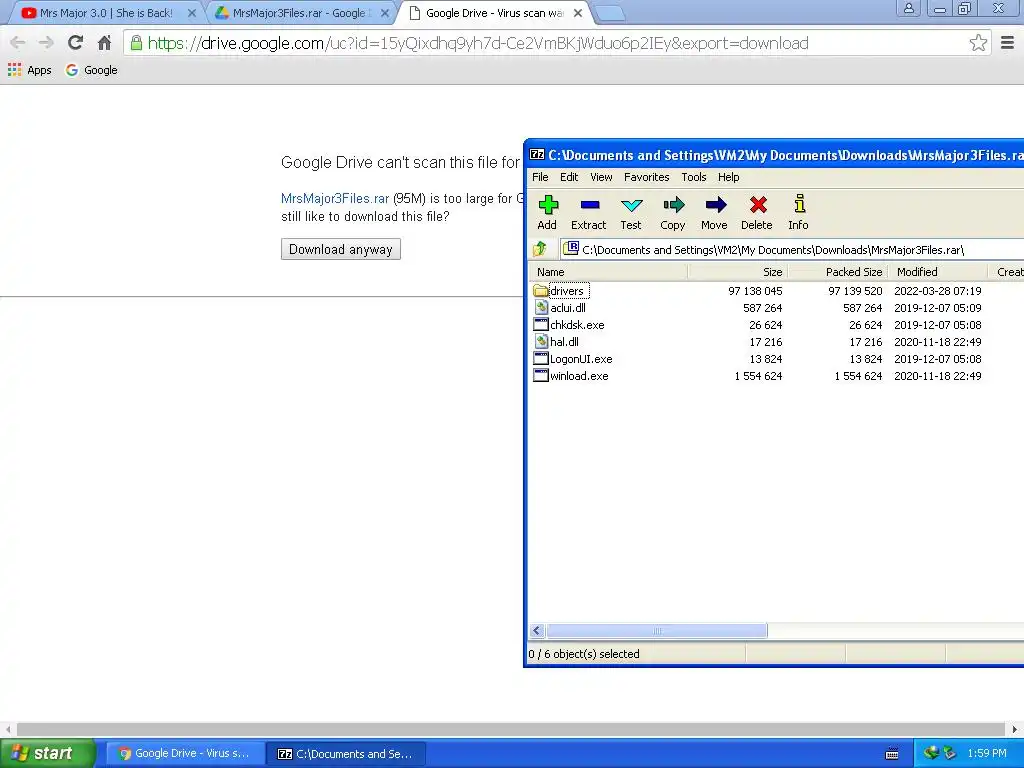The width and height of the screenshot is (1024, 768).
Task: Open the 7-Zip Edit menu
Action: click(x=569, y=177)
